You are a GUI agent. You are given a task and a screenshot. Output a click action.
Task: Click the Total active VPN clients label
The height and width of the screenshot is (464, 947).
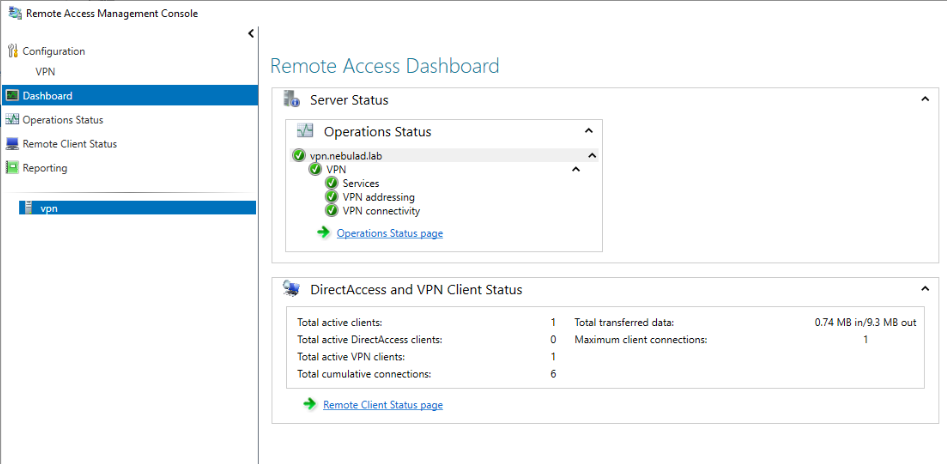coord(351,356)
